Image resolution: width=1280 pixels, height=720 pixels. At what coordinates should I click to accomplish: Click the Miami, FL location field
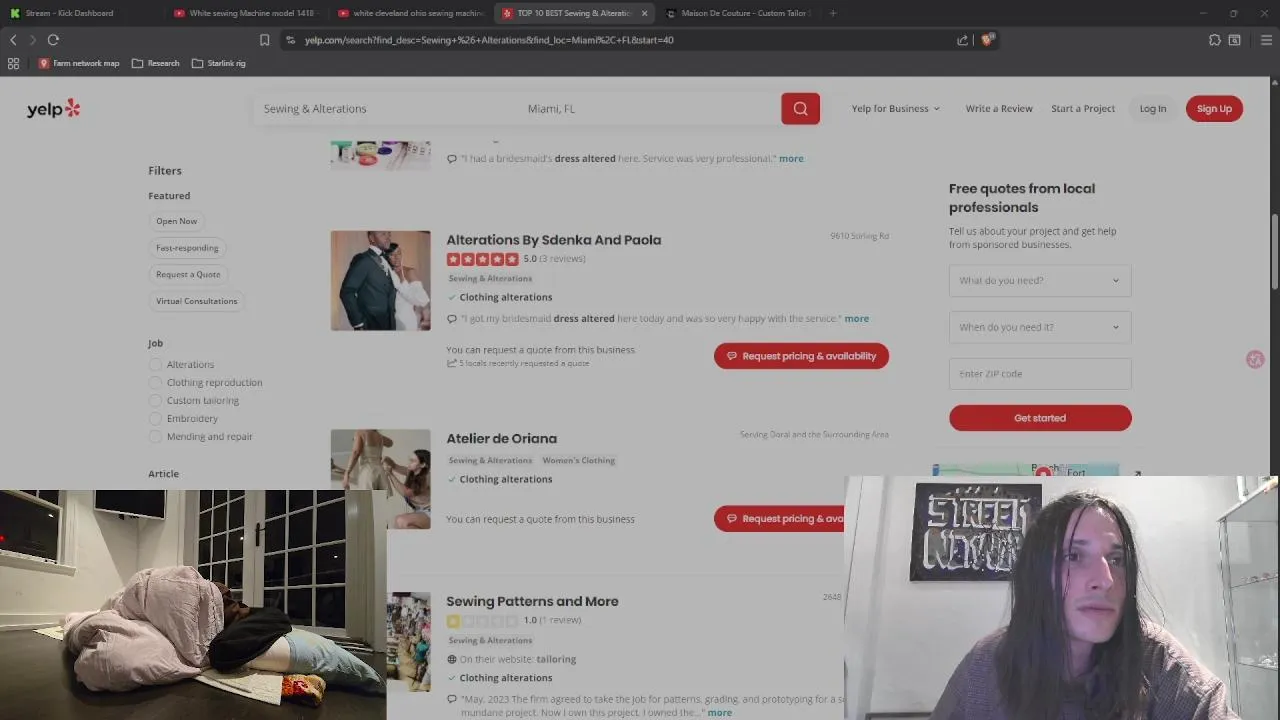648,108
